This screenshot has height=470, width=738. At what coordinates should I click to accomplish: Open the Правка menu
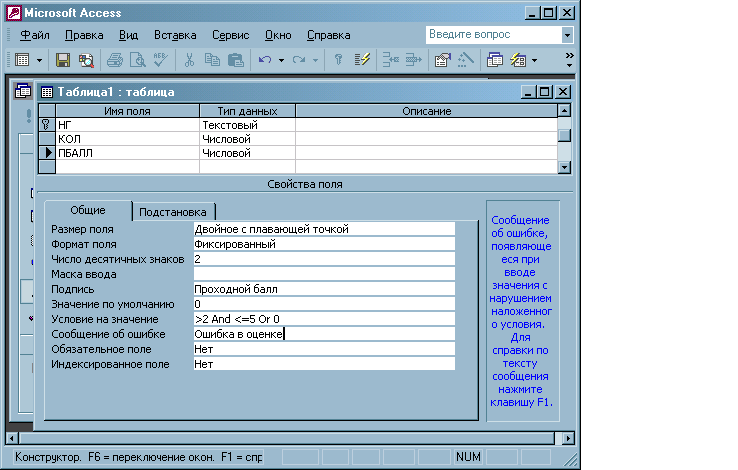(x=84, y=35)
